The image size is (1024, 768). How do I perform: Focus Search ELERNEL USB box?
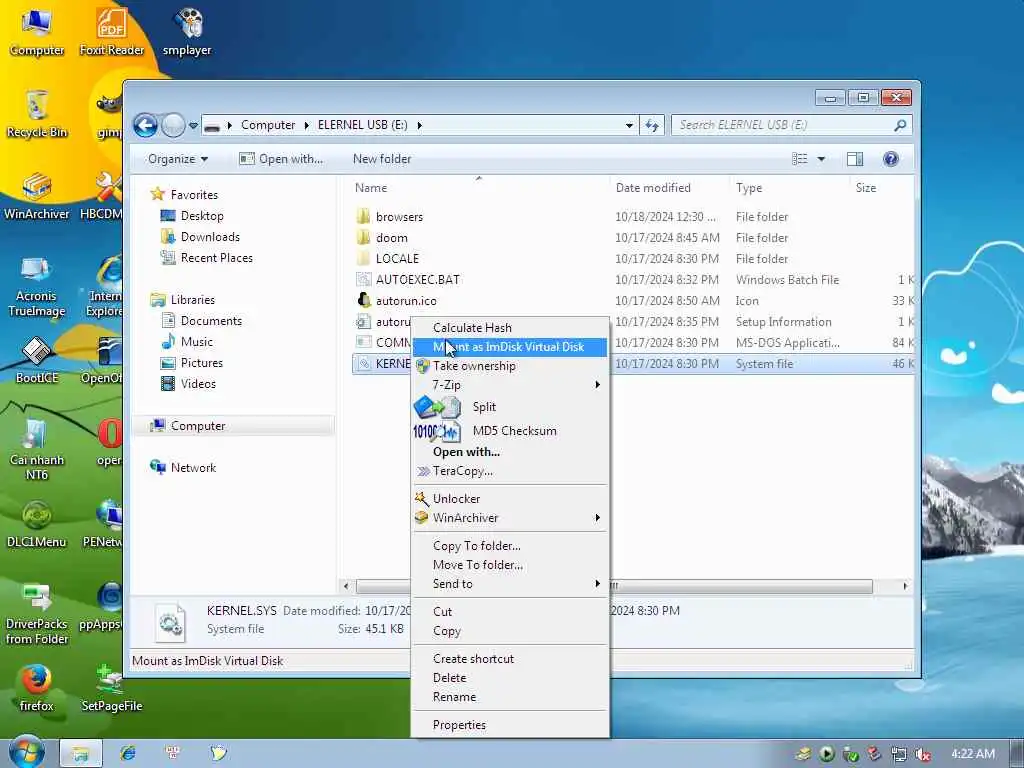click(x=784, y=125)
